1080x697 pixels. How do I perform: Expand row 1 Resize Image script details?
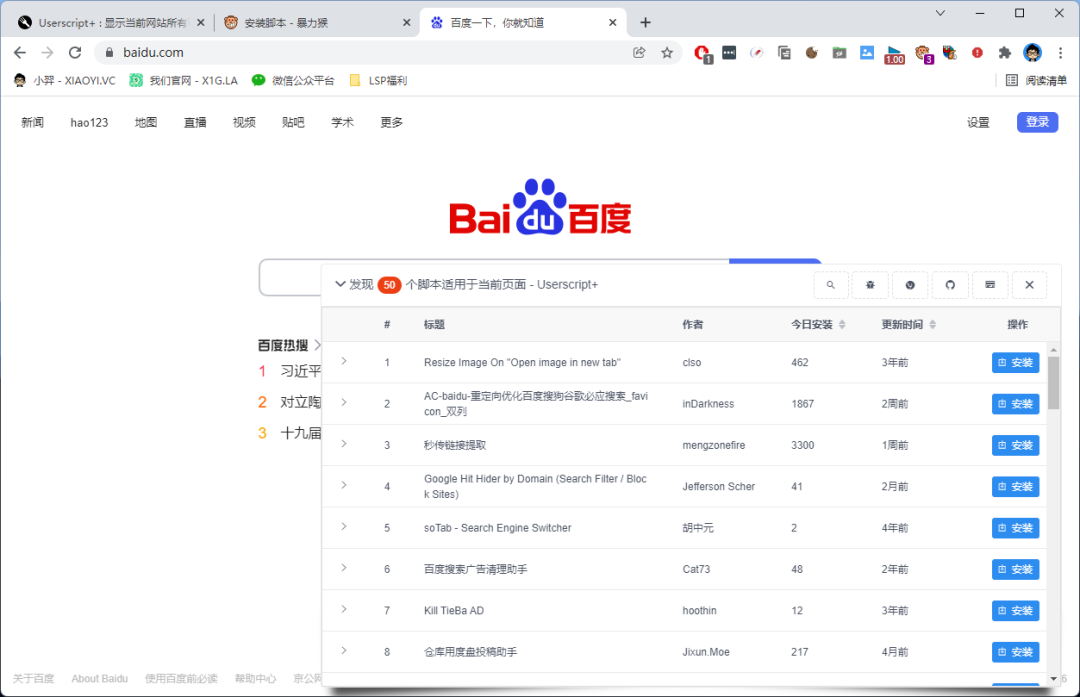click(344, 362)
